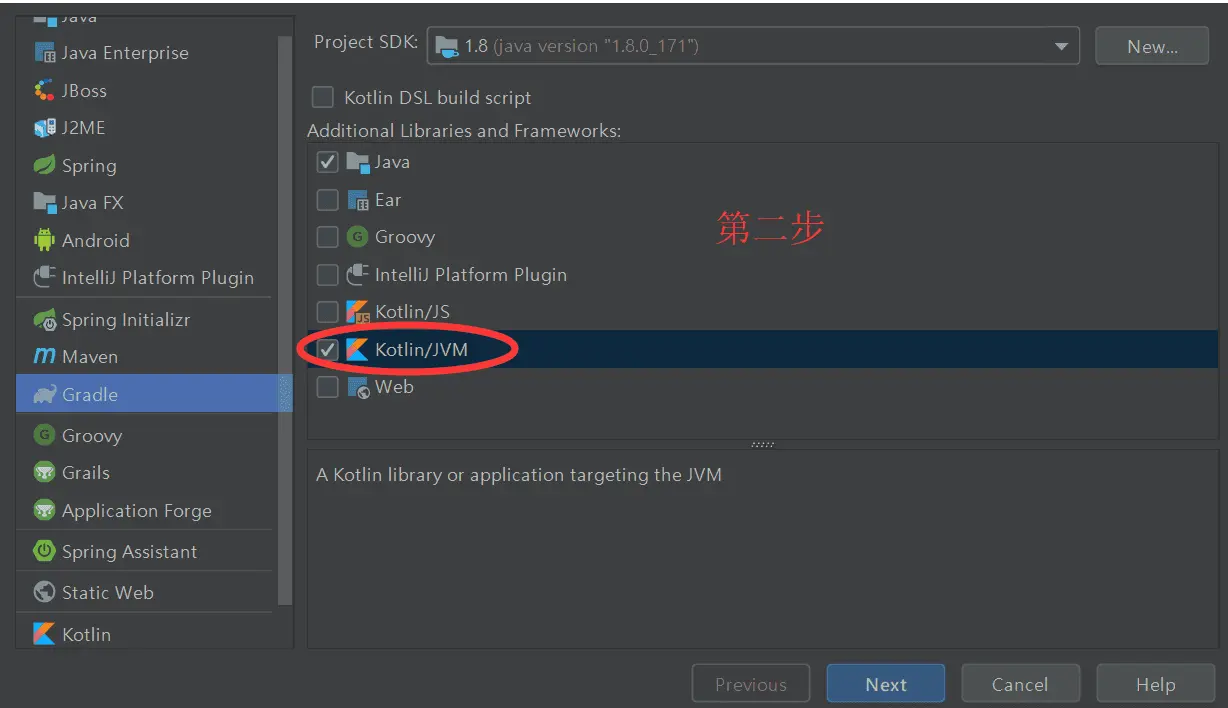The height and width of the screenshot is (708, 1228).
Task: Click the splitter handle below frameworks list
Action: pyautogui.click(x=762, y=444)
